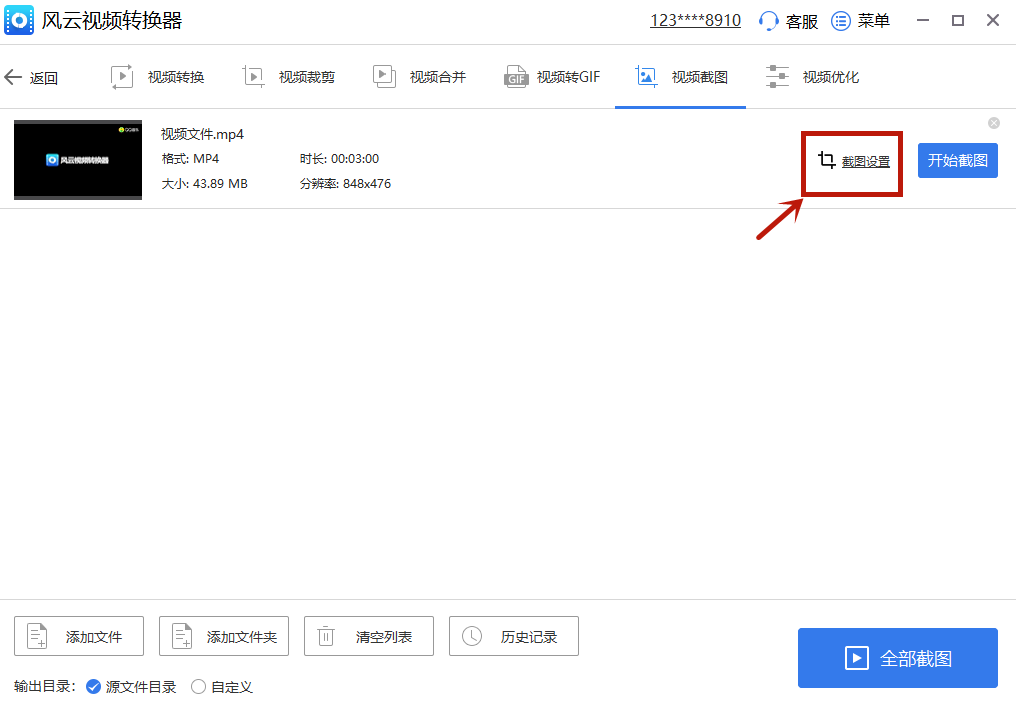Click the 大小: 43.89 MB text

[x=205, y=184]
